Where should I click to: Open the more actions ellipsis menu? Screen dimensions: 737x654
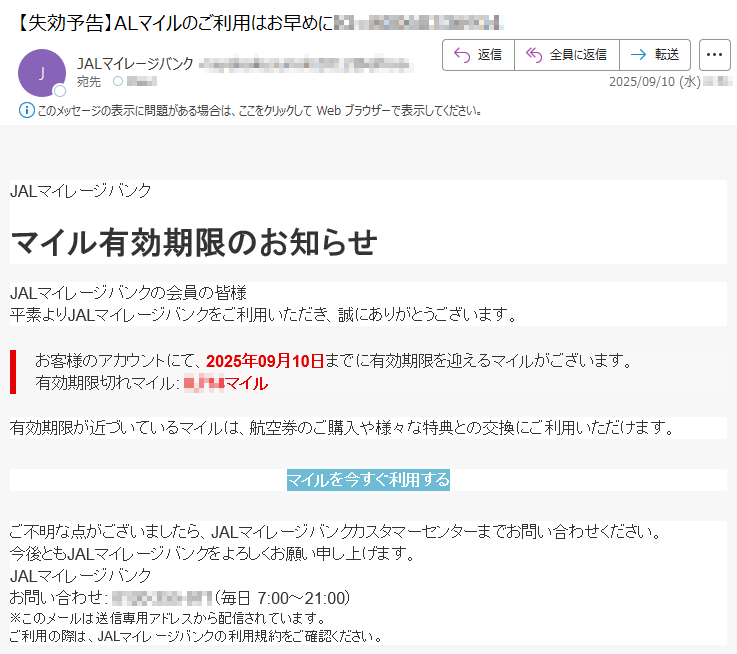click(x=714, y=55)
